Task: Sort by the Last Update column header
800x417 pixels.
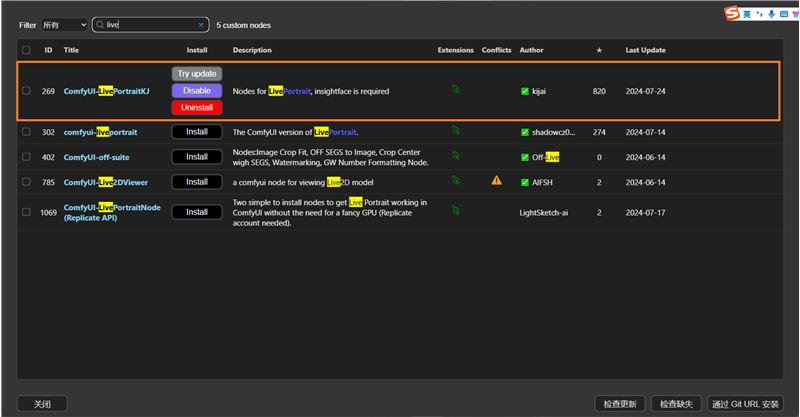Action: pos(645,50)
